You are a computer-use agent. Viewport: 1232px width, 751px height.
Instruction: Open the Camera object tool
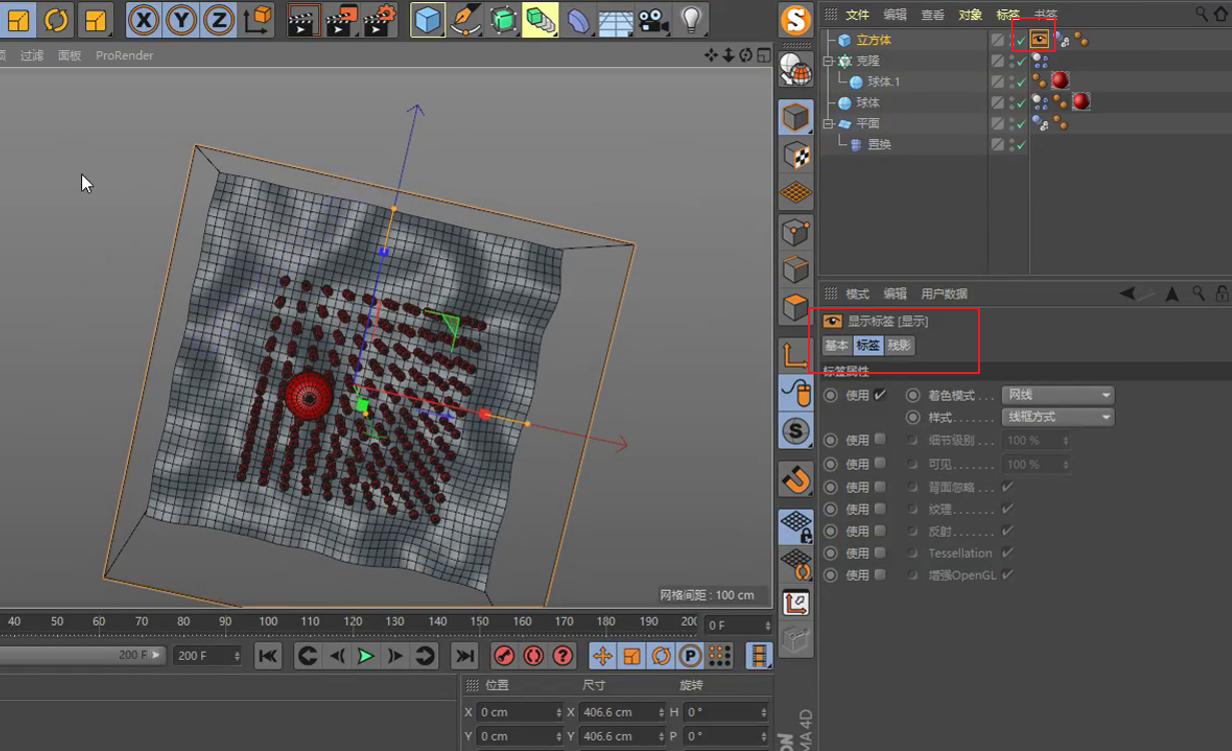click(x=652, y=19)
